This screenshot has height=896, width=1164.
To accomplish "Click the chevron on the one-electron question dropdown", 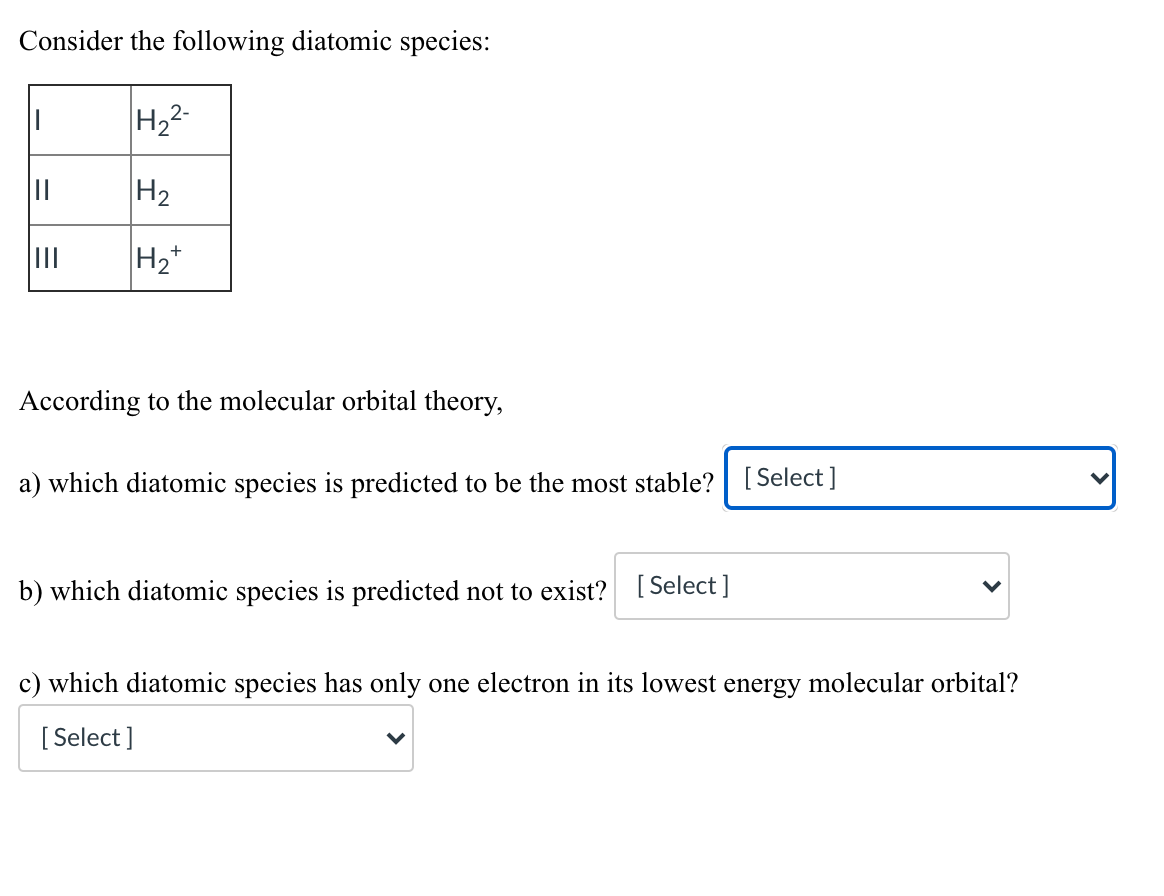I will coord(396,738).
